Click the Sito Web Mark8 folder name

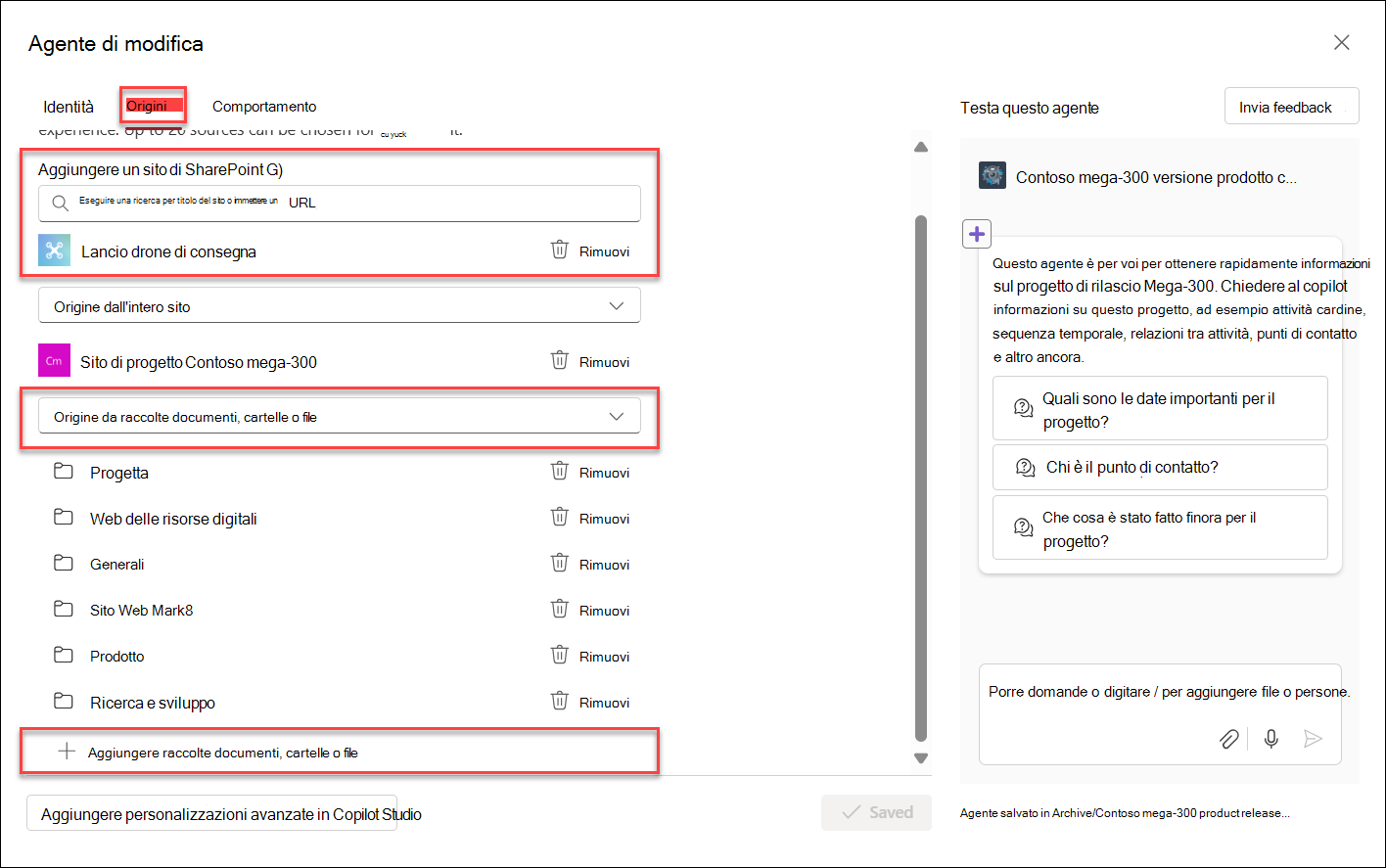[142, 611]
